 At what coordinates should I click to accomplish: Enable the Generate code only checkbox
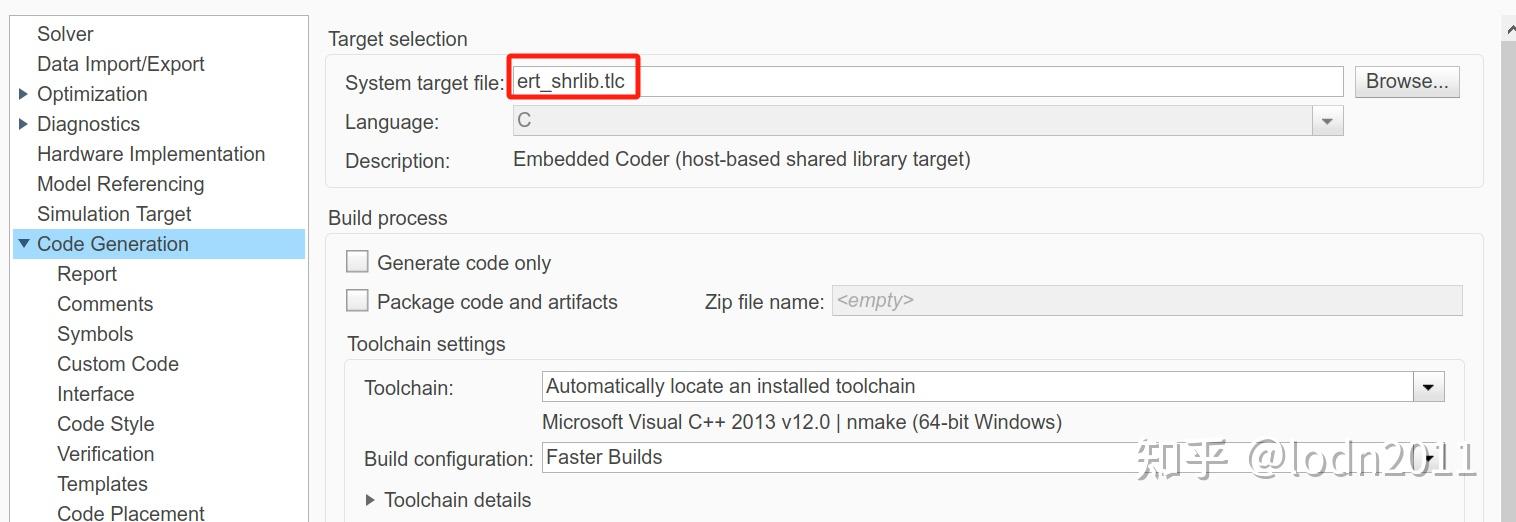point(357,262)
